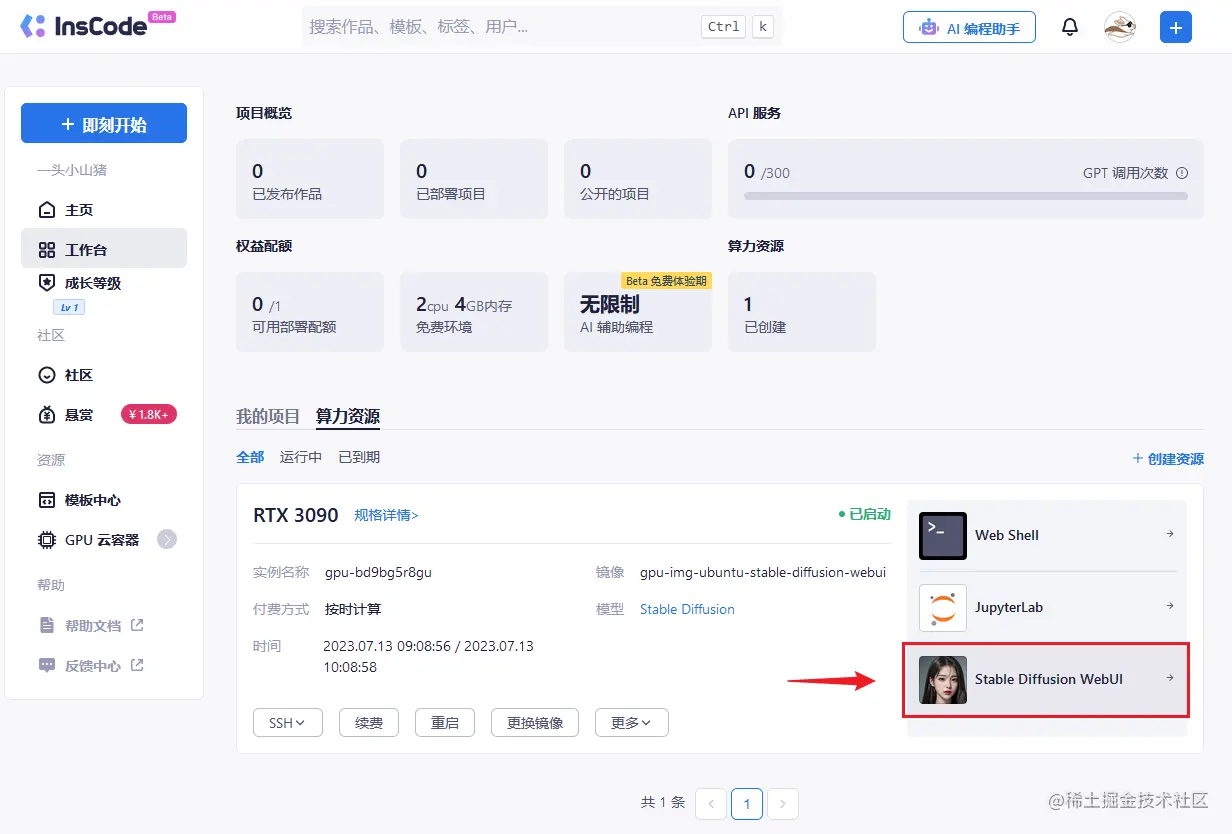The height and width of the screenshot is (834, 1232).
Task: Click the community icon beside 社区
Action: tap(46, 375)
